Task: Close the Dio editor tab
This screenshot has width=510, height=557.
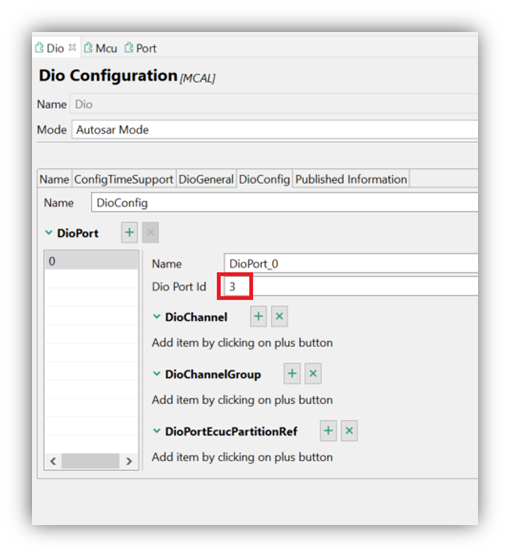Action: coord(72,47)
